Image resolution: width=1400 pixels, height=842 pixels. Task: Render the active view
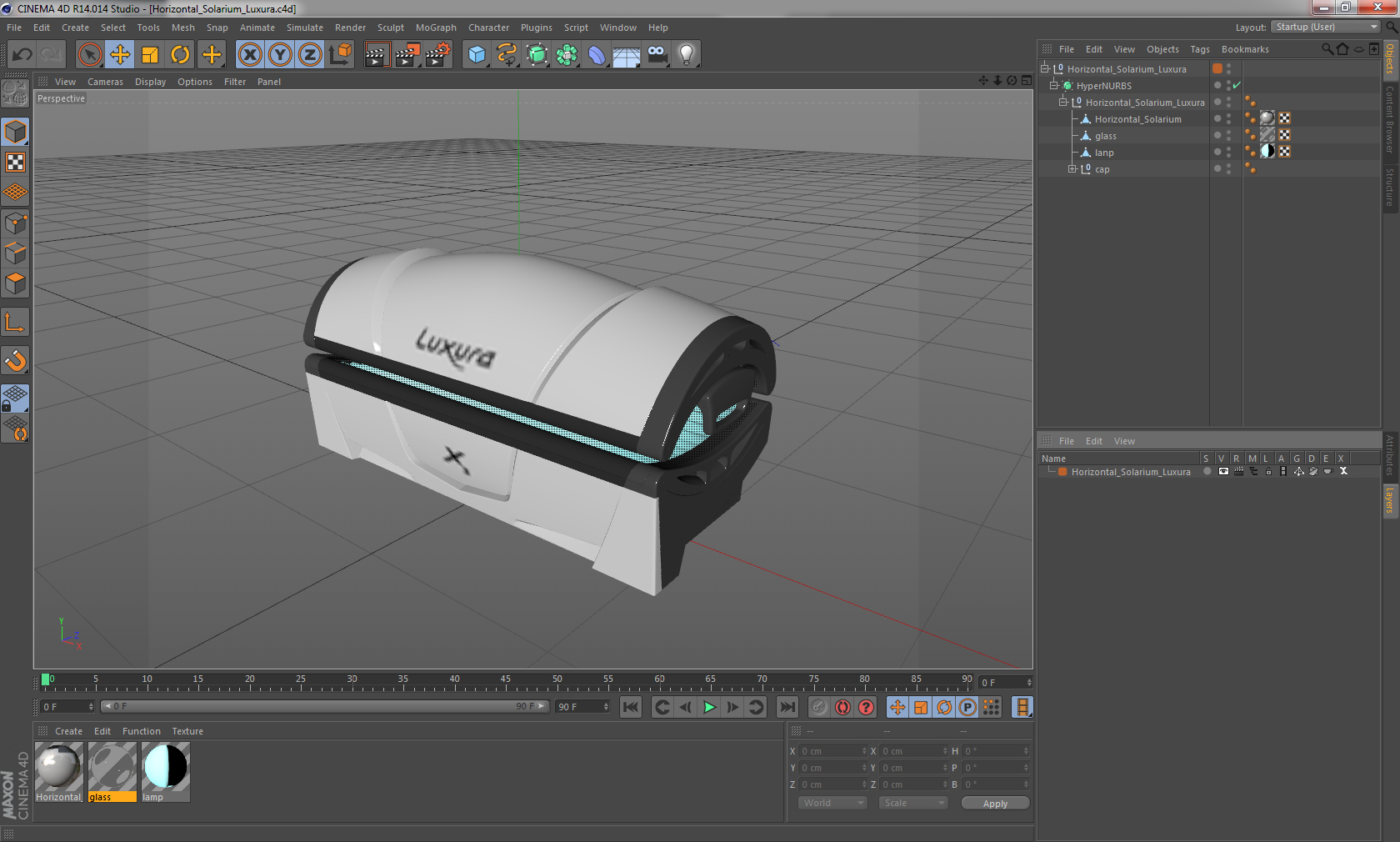377,55
